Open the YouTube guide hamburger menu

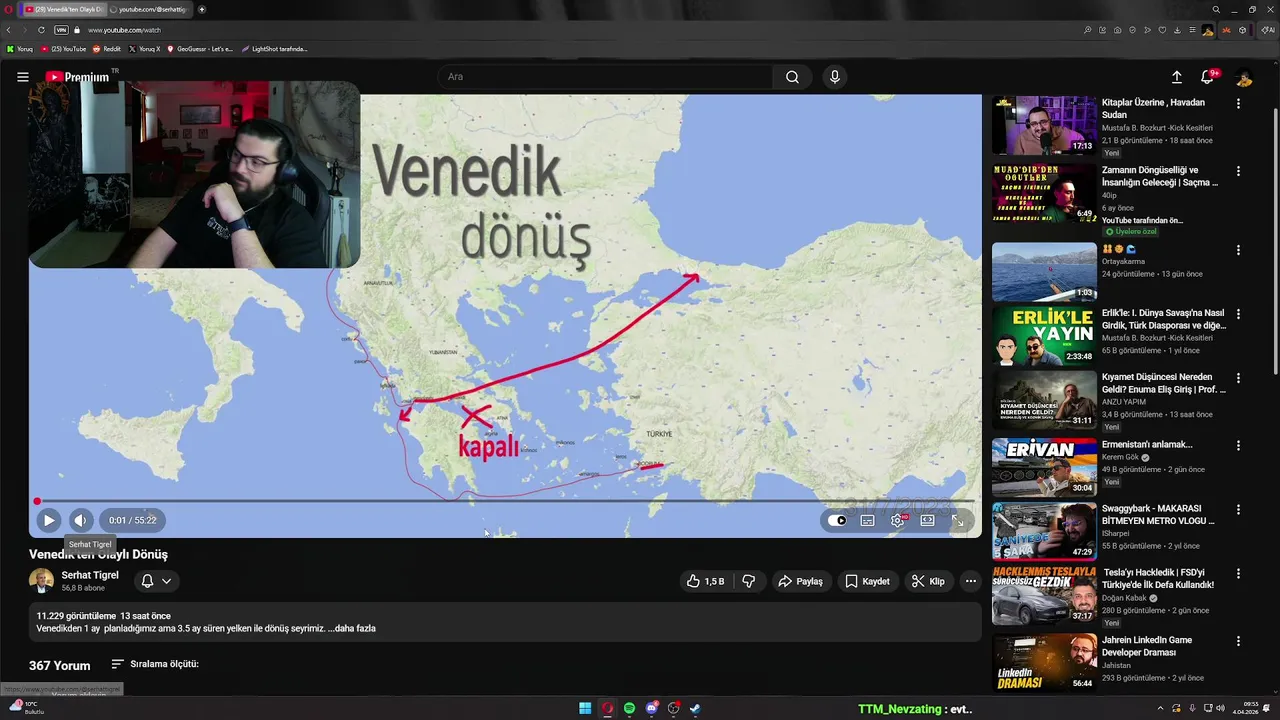(x=22, y=77)
